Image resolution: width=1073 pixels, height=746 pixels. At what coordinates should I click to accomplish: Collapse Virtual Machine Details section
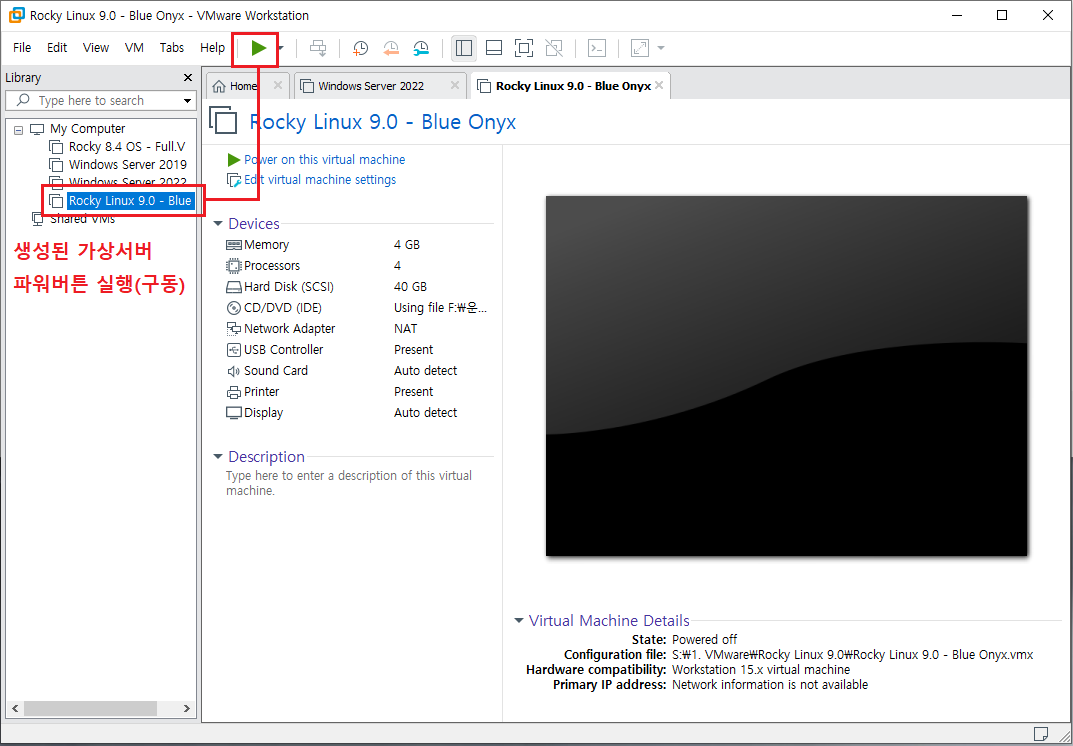(519, 621)
